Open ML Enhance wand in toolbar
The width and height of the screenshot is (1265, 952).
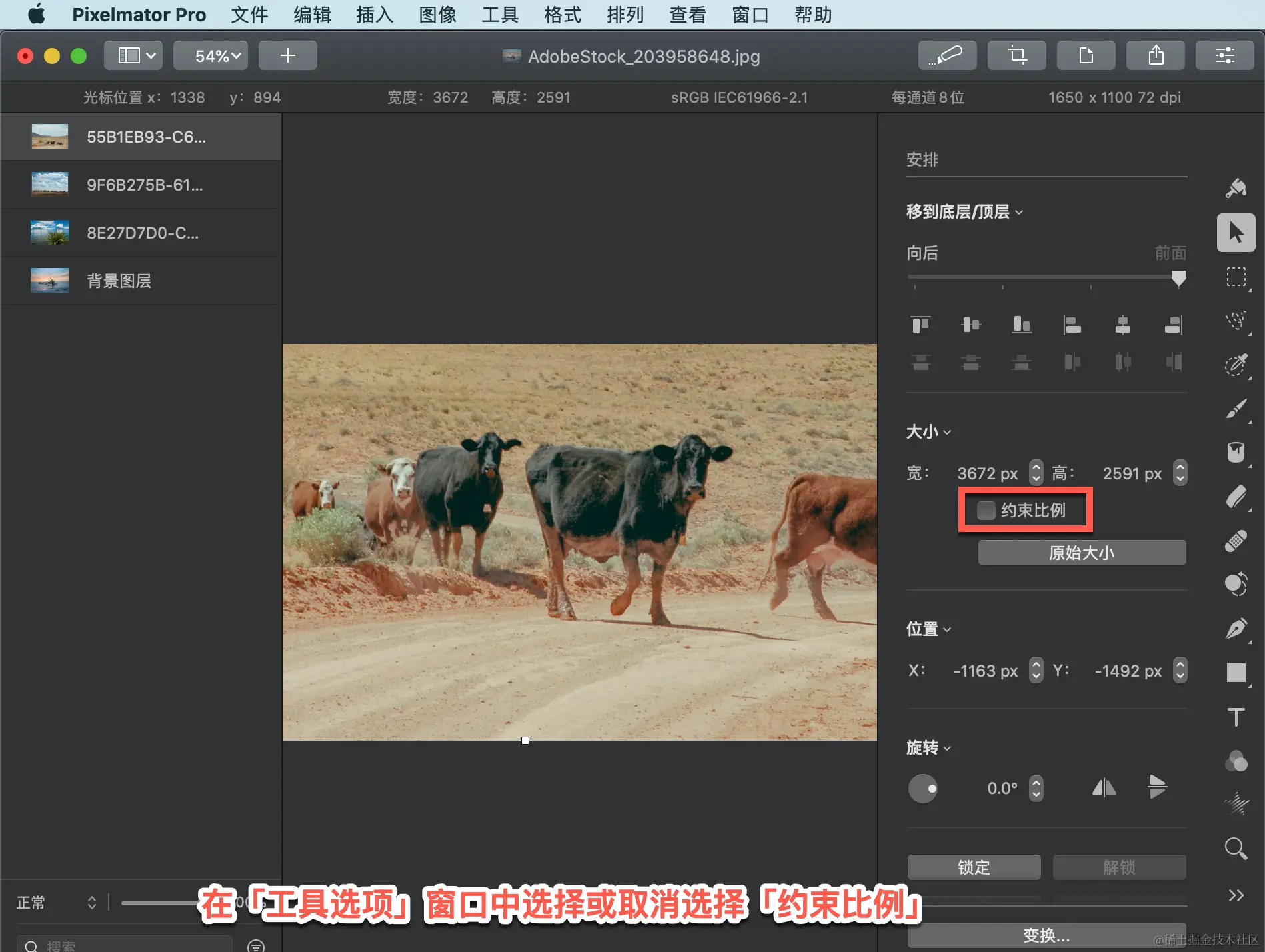(947, 55)
